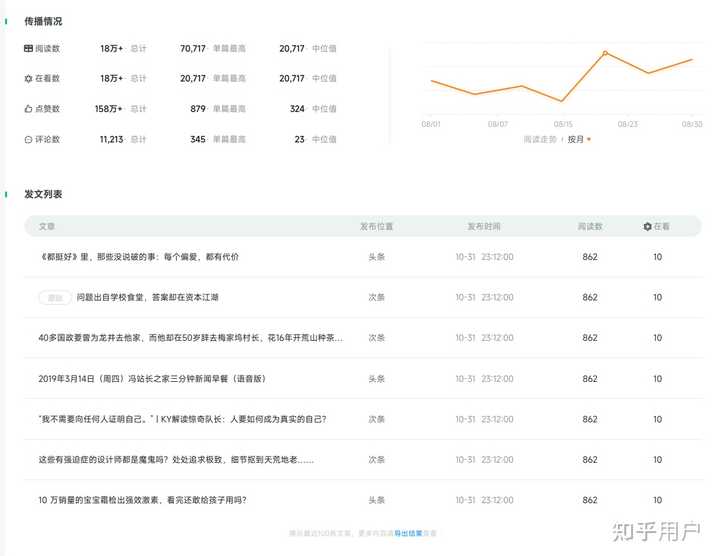Click the 阅读数 book icon
The width and height of the screenshot is (720, 556).
click(28, 48)
